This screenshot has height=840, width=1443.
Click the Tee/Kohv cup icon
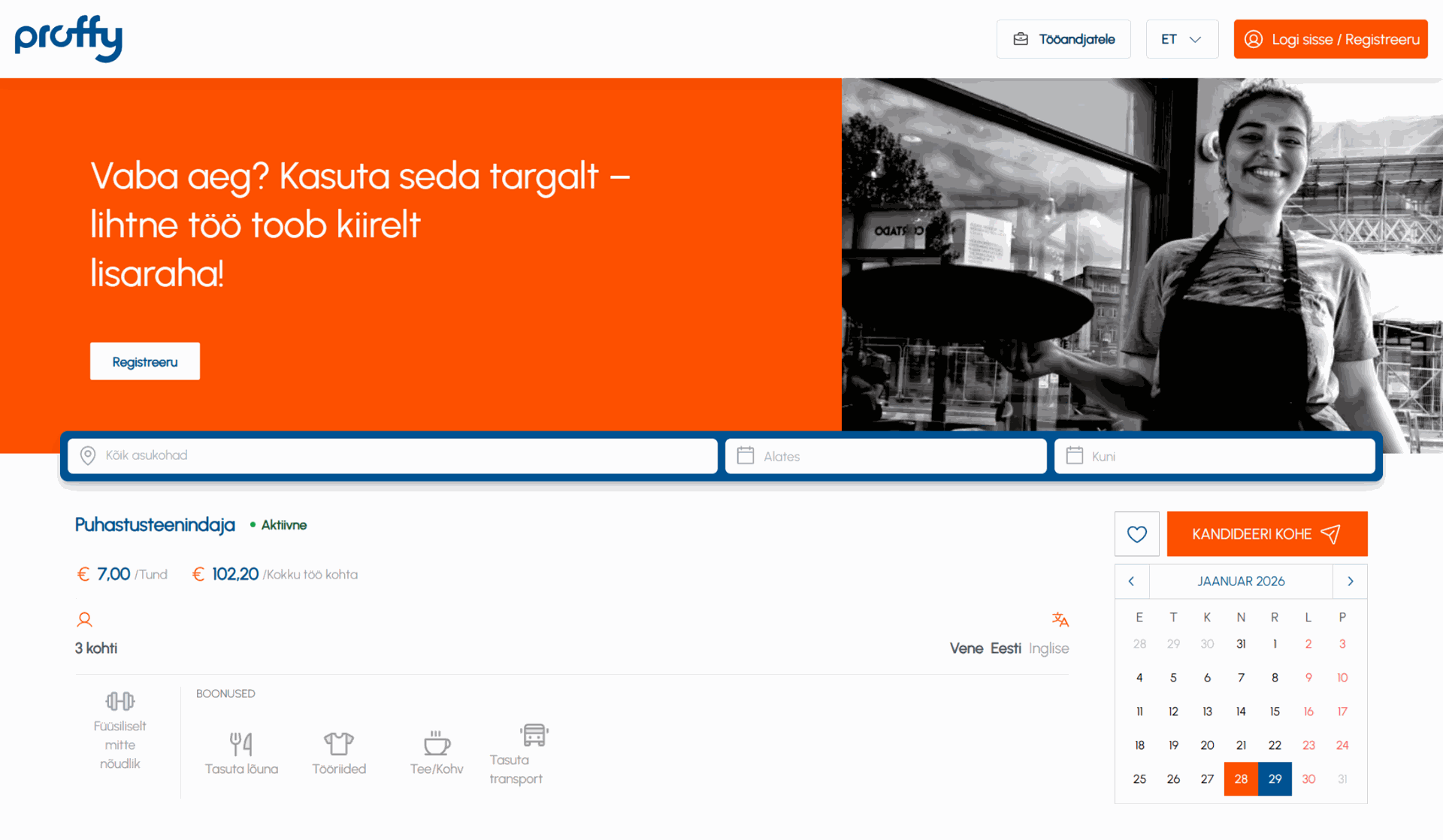point(437,743)
